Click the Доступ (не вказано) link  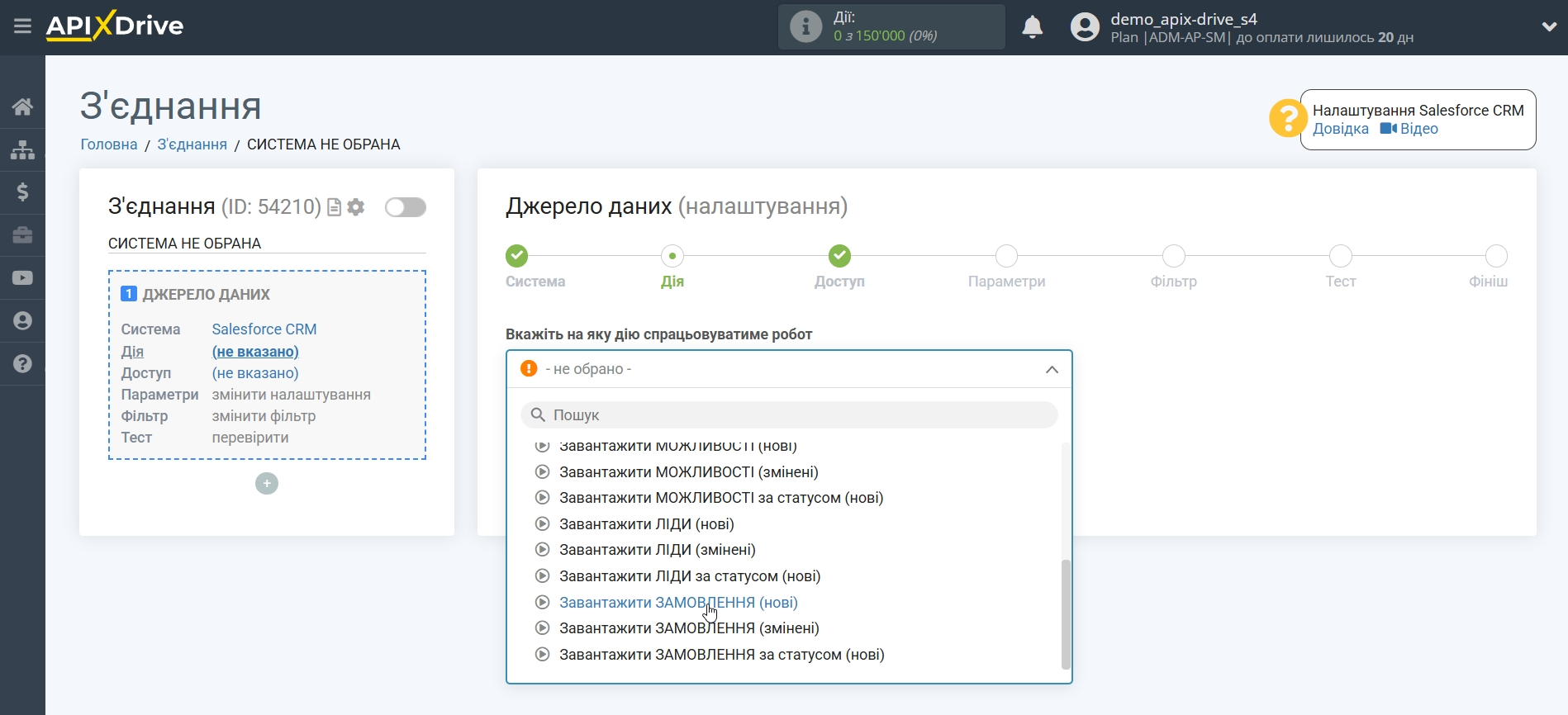click(255, 373)
